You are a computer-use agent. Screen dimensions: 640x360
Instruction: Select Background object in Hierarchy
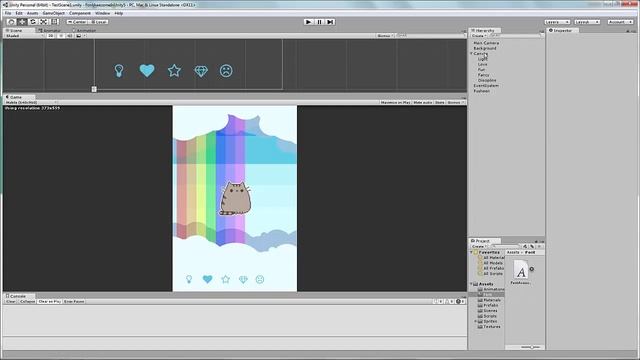(485, 48)
